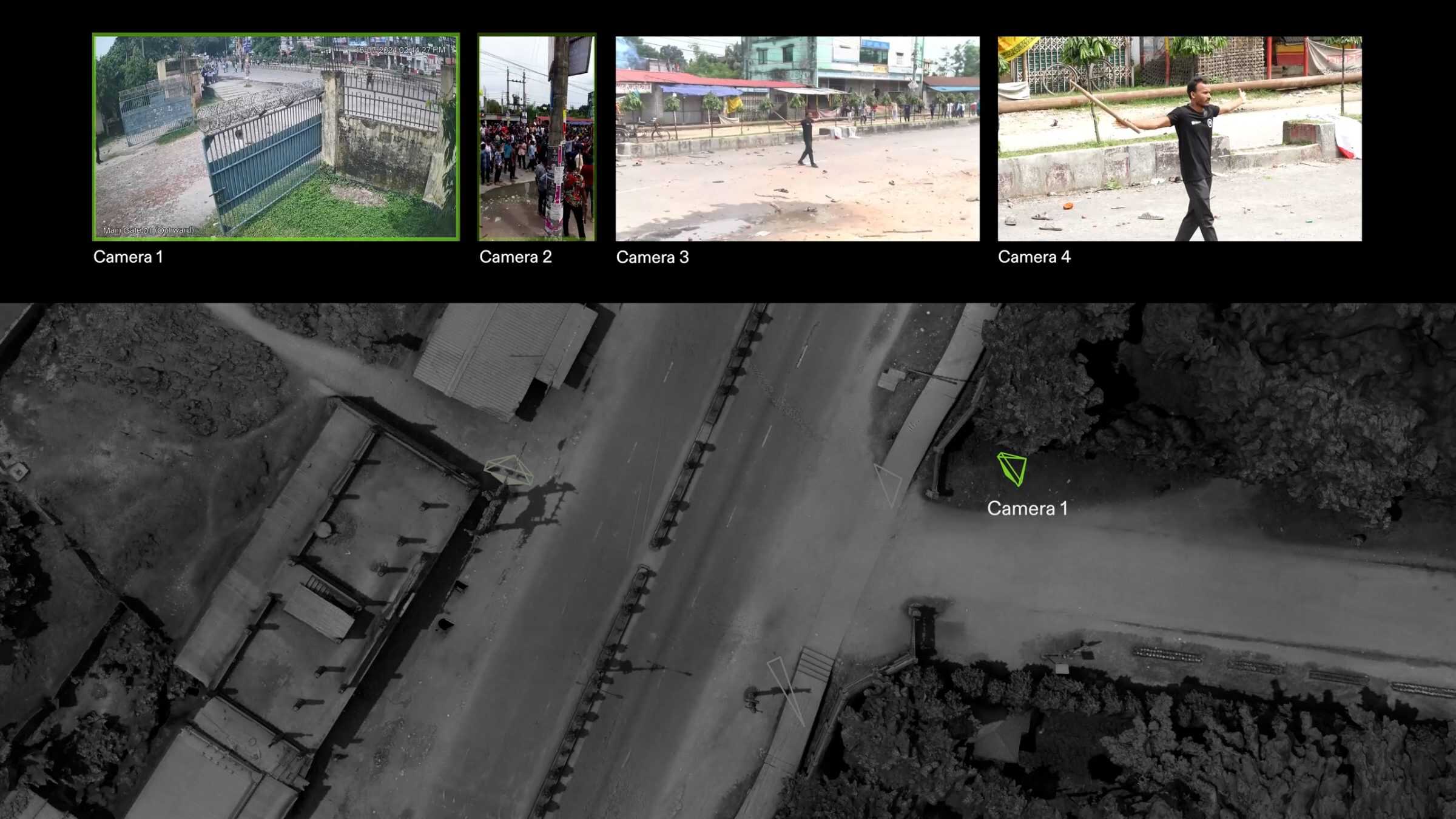Click the Camera 1 text label on the map
The image size is (1456, 819).
(x=1027, y=508)
